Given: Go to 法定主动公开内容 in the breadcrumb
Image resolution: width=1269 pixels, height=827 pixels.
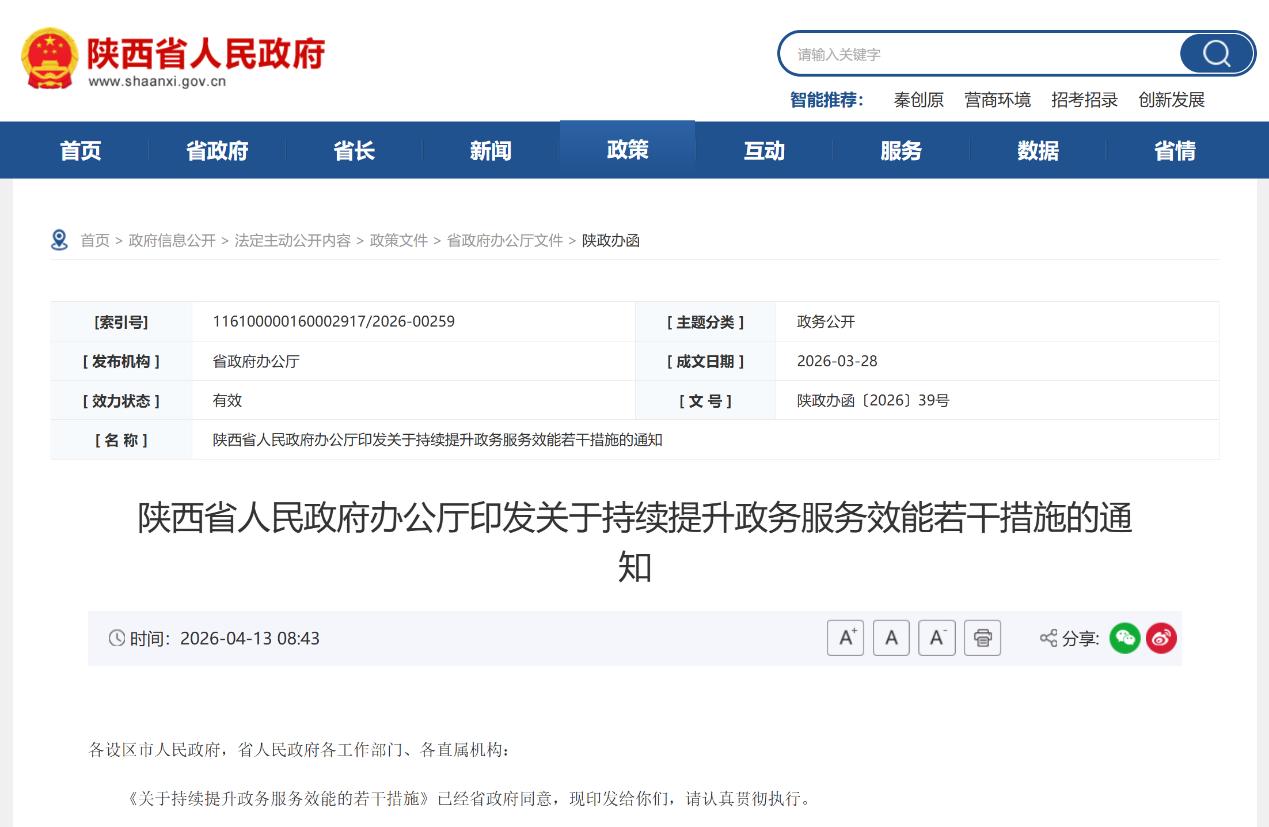Looking at the screenshot, I should click(293, 240).
